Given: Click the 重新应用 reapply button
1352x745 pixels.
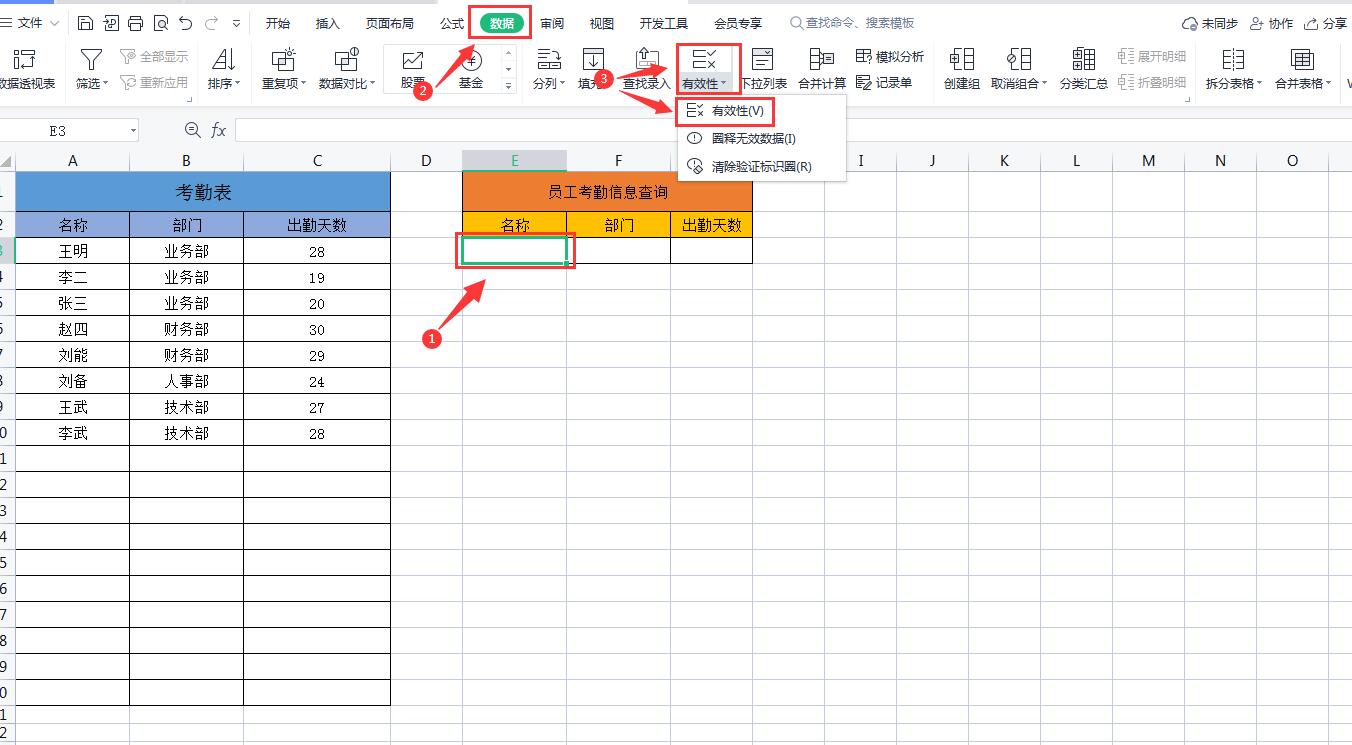Looking at the screenshot, I should [154, 83].
